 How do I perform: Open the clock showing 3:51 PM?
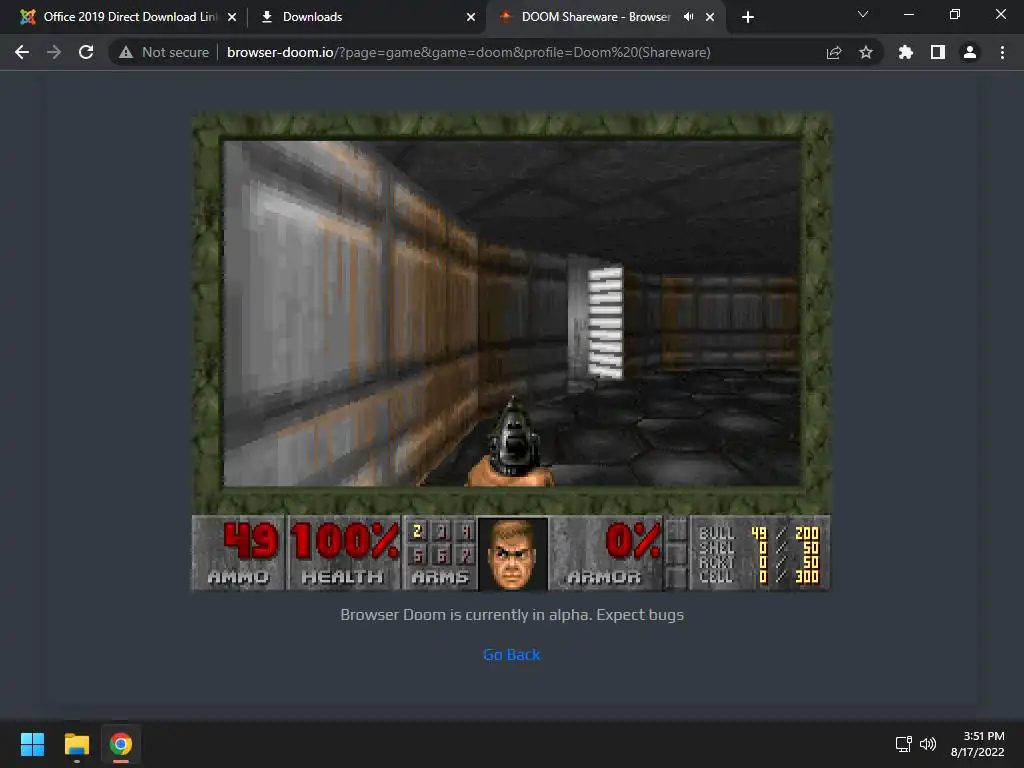point(978,744)
